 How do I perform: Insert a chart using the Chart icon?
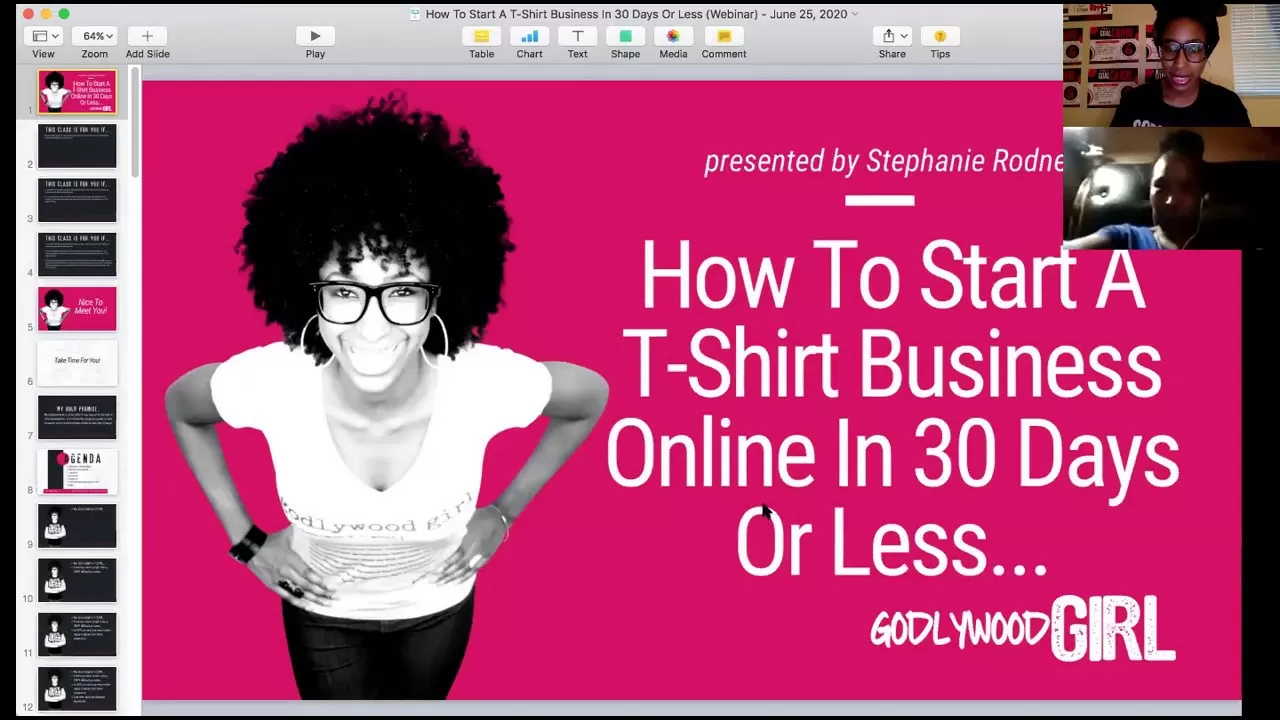529,36
